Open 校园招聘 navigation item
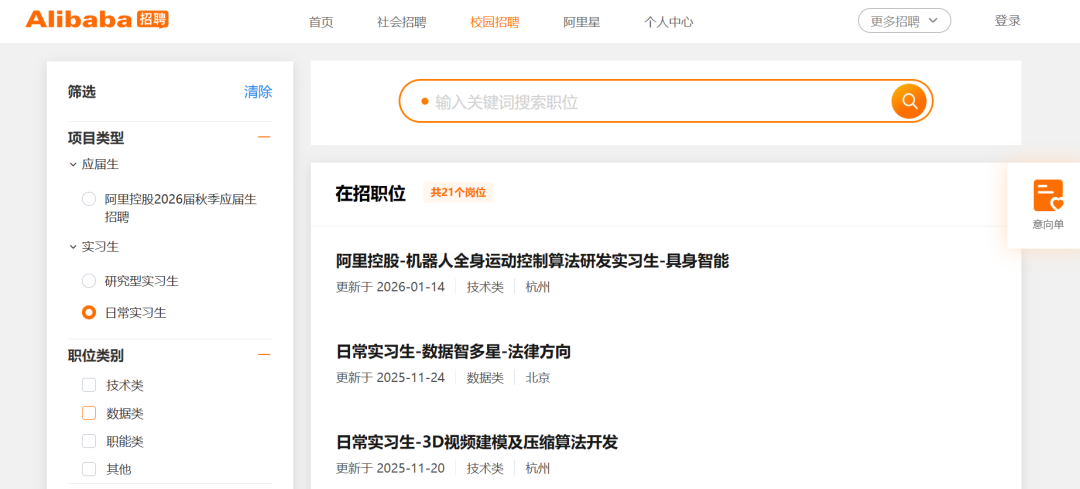Screen dimensions: 1080x489 495,22
